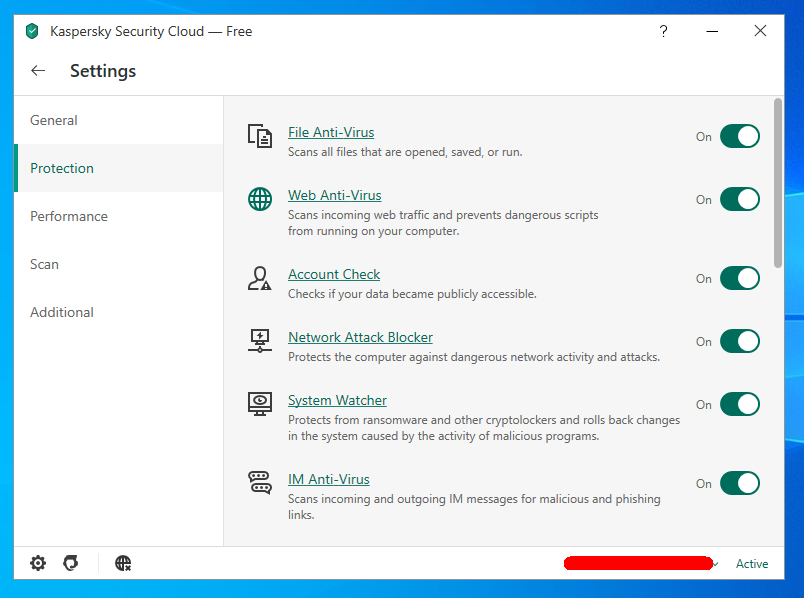Click the 'Scans all files that are opened' description
The height and width of the screenshot is (598, 804).
(405, 152)
